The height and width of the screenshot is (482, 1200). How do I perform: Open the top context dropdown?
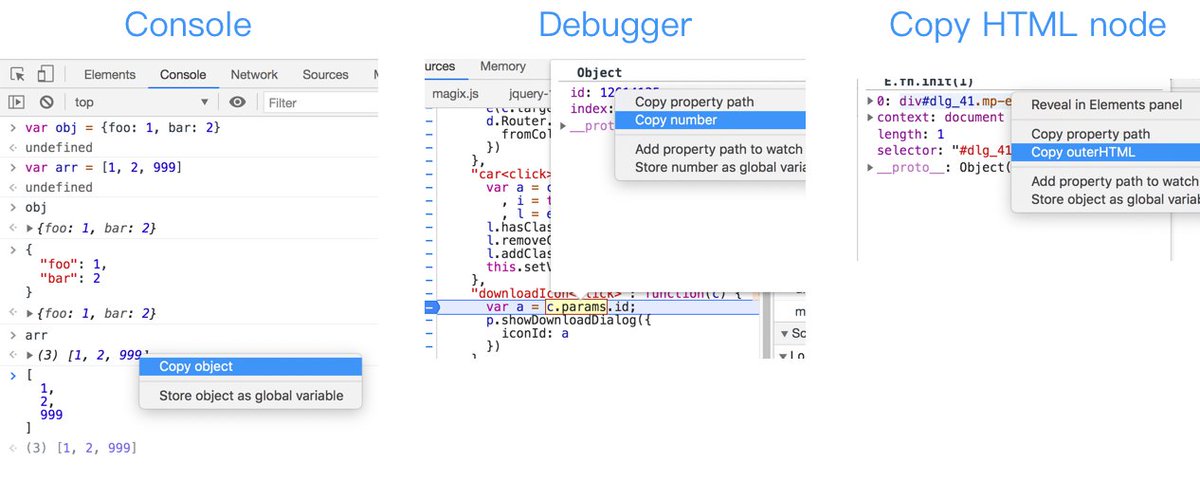pos(141,102)
